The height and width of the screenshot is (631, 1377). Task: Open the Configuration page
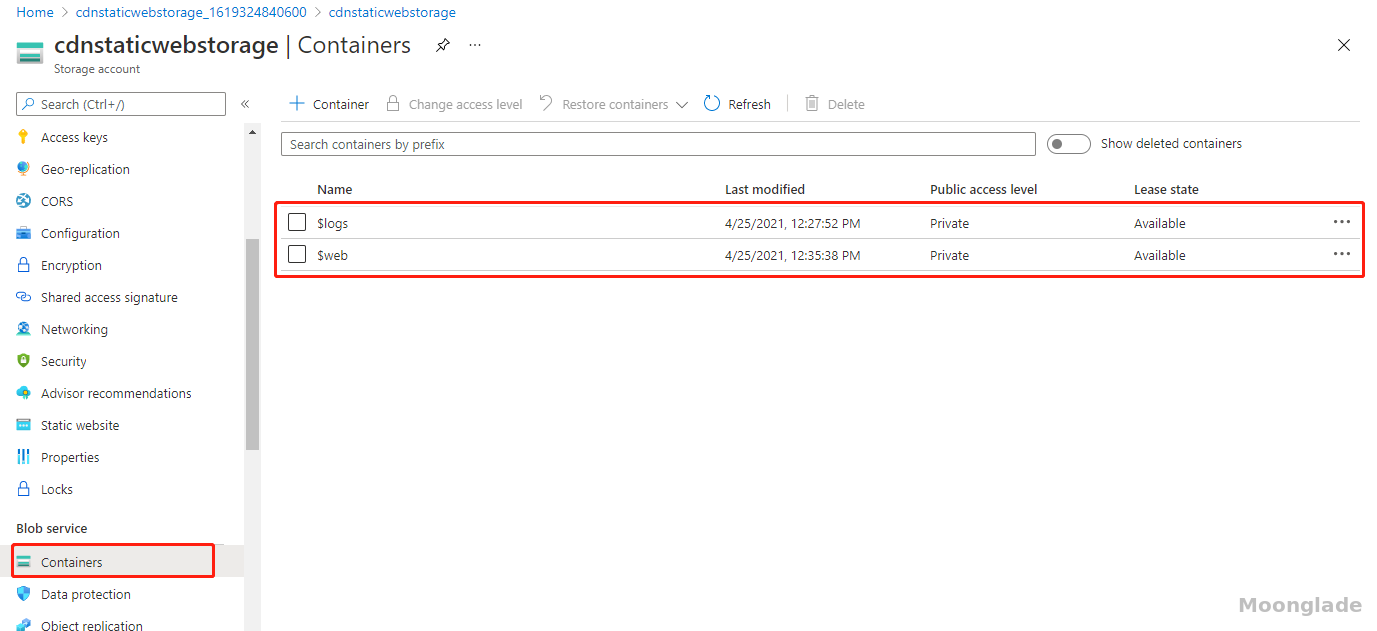tap(80, 233)
